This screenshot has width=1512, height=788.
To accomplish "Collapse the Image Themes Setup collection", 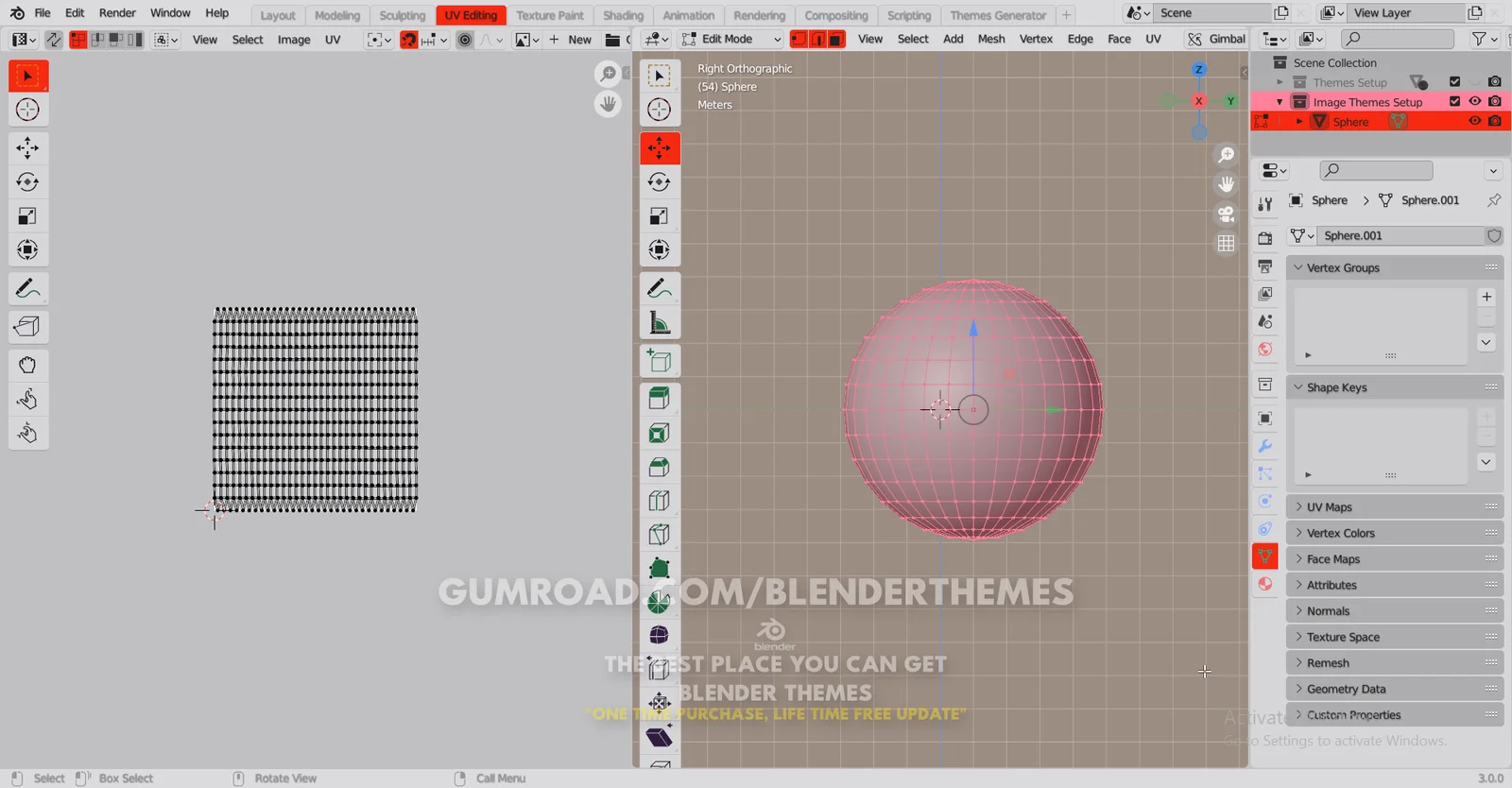I will click(1280, 102).
